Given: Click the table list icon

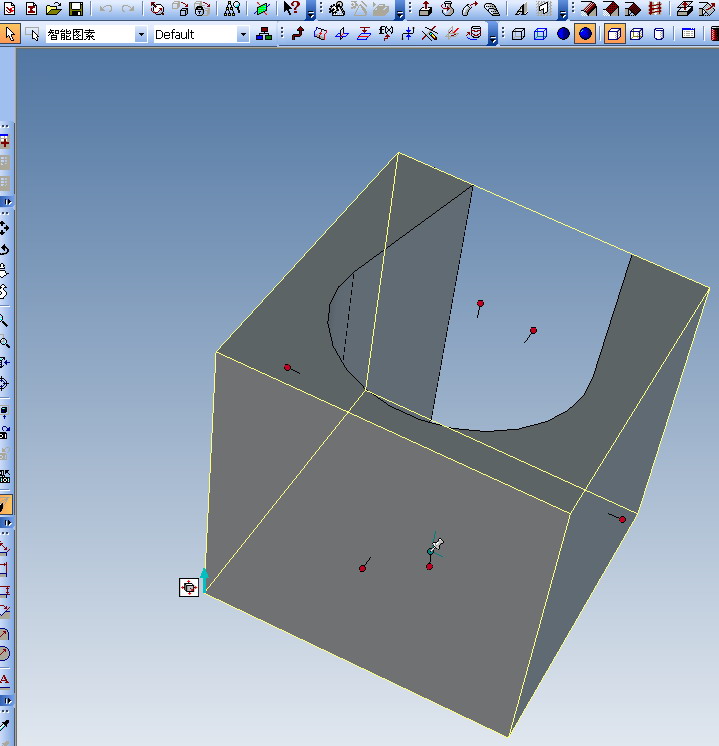Looking at the screenshot, I should 688,33.
